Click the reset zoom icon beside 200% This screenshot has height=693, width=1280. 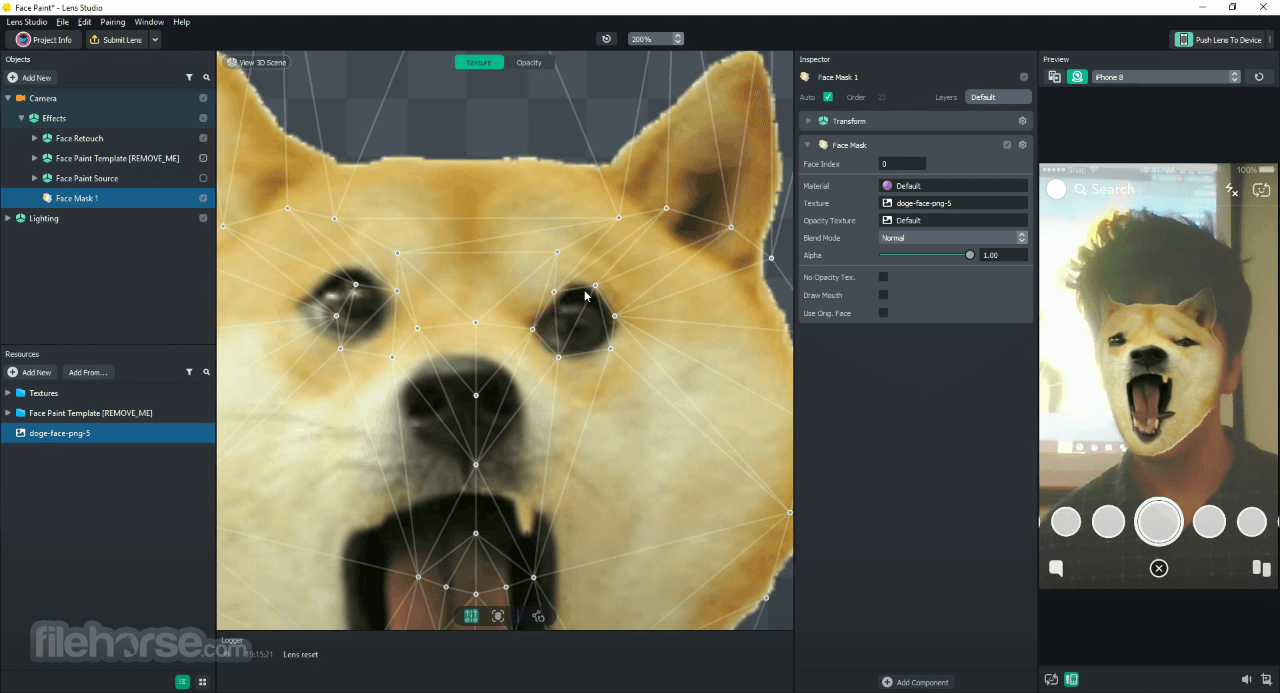tap(606, 39)
